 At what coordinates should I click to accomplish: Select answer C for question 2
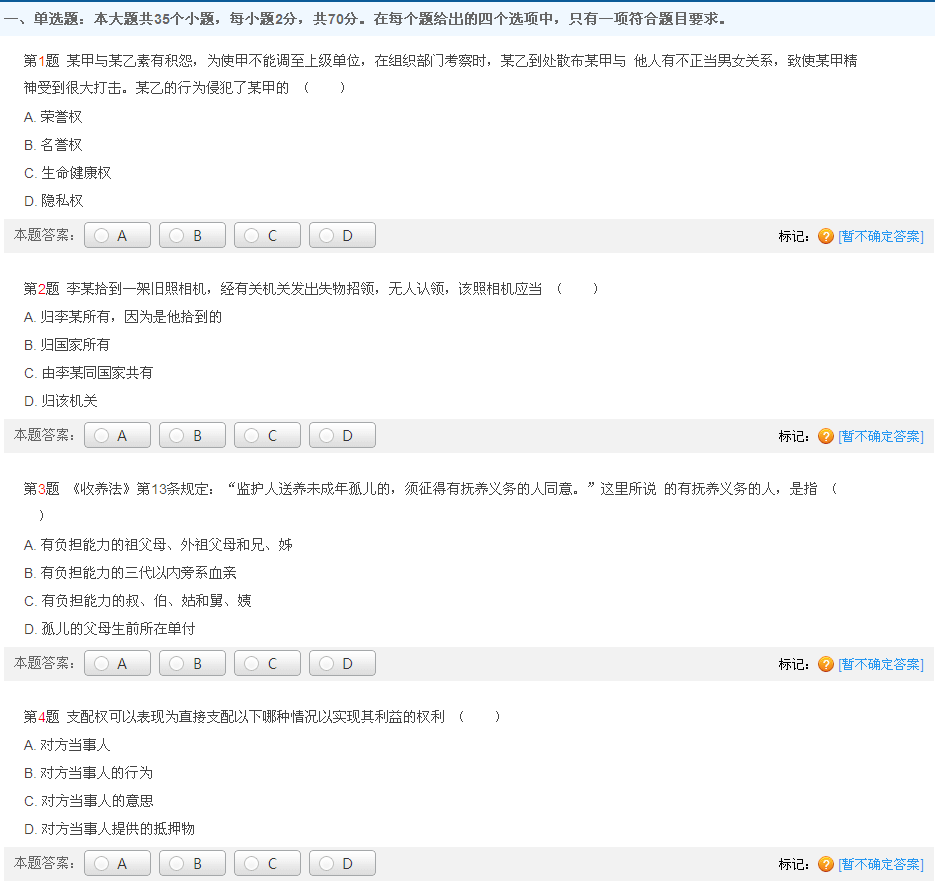(267, 436)
